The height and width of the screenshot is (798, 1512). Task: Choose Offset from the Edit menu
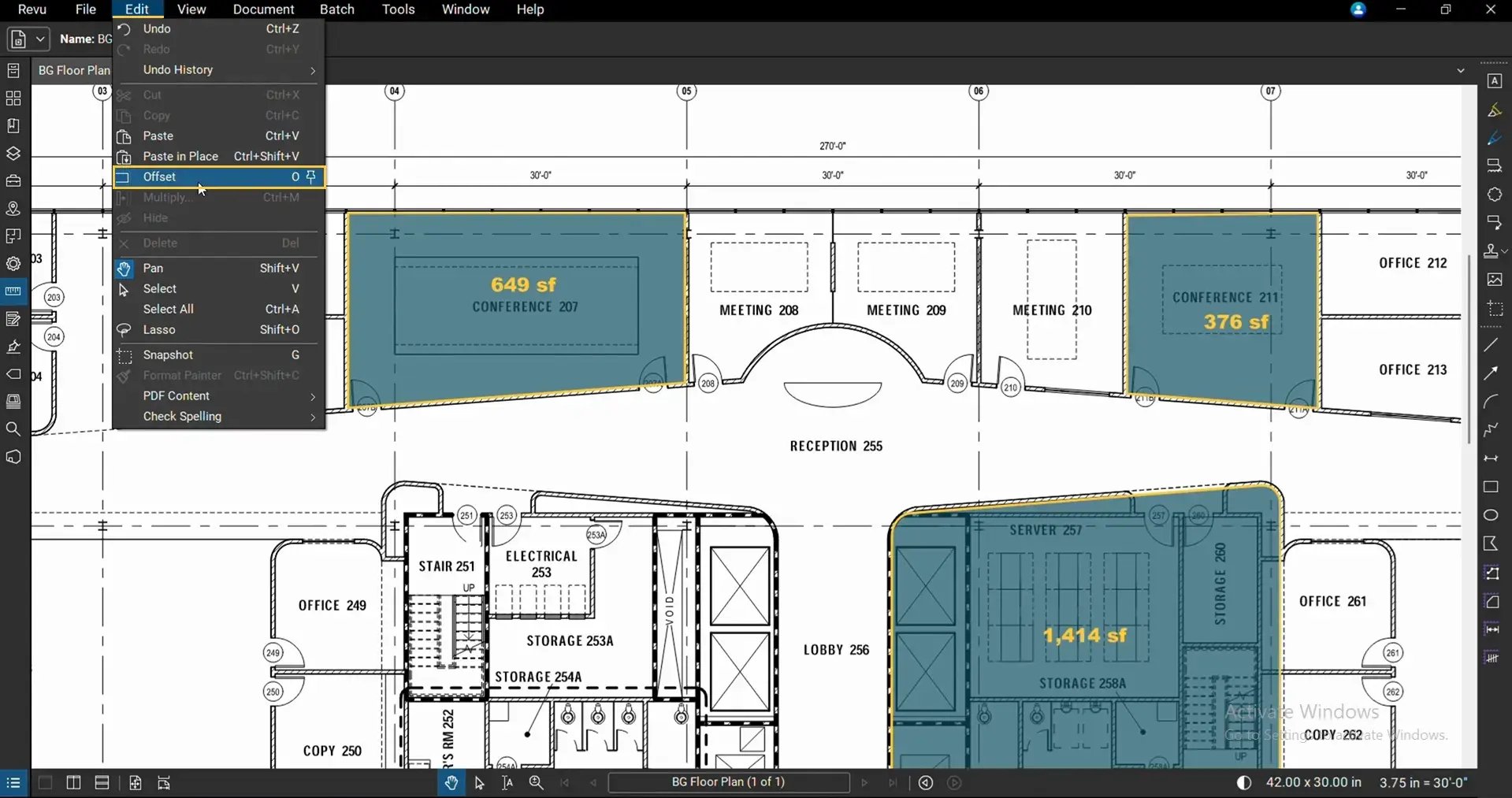(219, 177)
